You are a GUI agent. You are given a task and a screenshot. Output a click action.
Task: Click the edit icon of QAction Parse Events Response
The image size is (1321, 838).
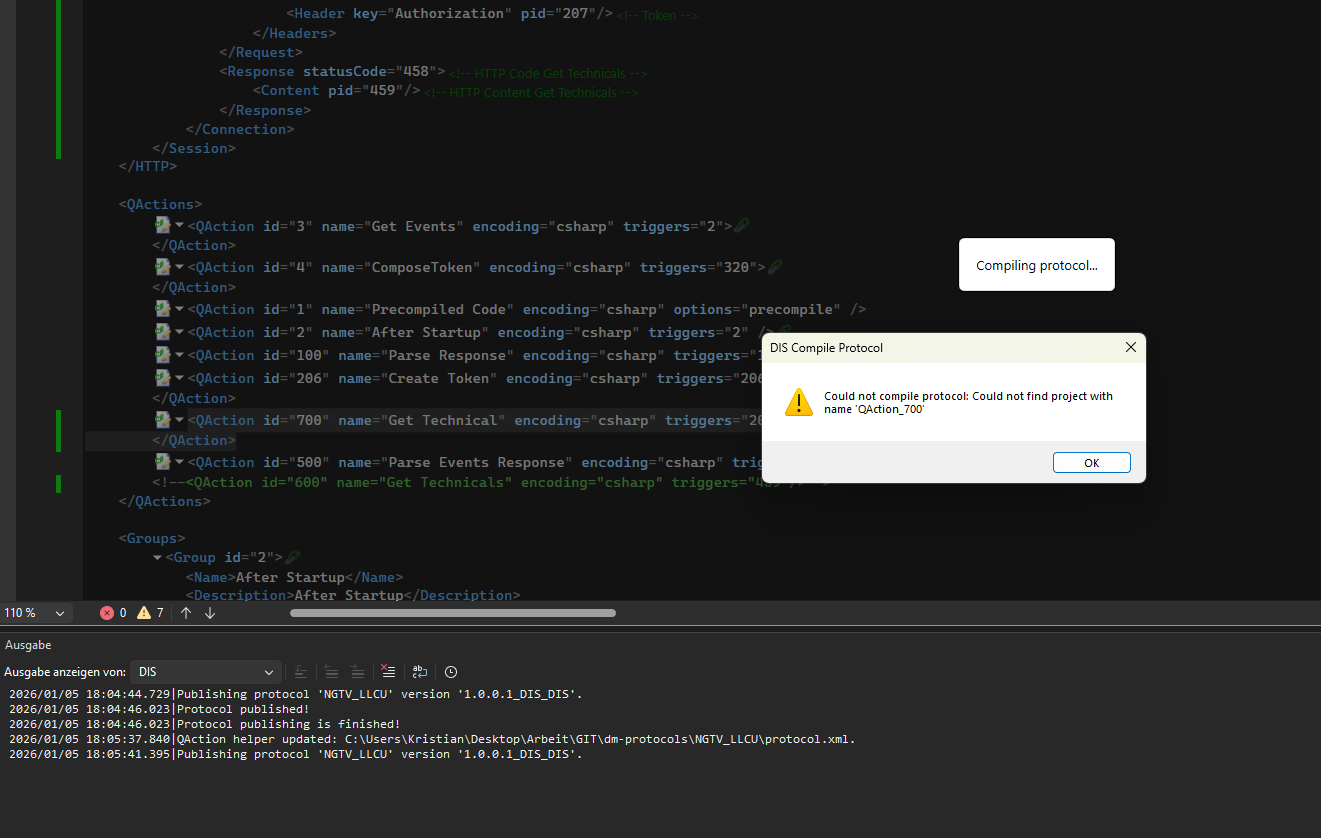coord(163,462)
